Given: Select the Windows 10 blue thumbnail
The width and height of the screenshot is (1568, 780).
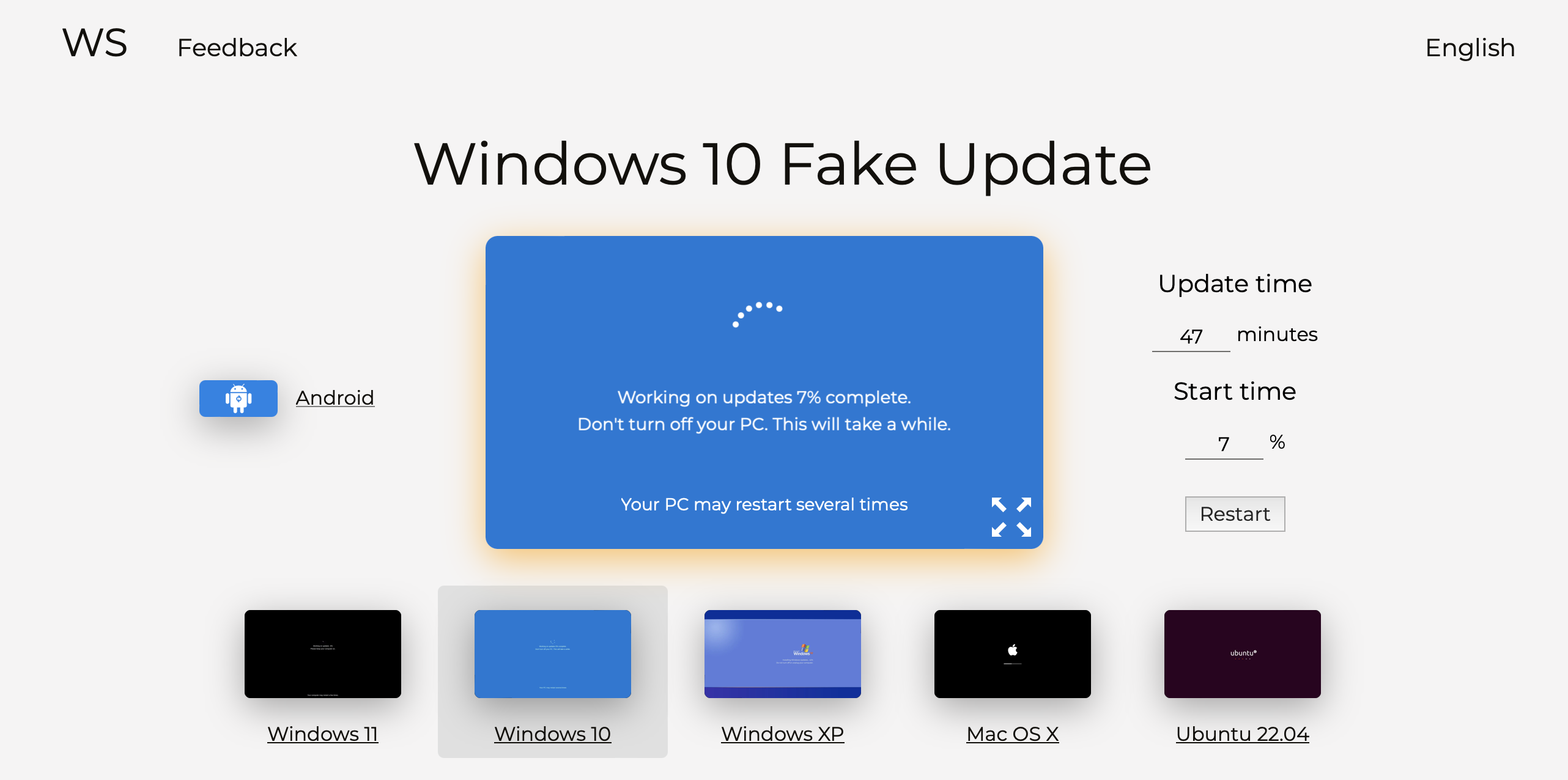Looking at the screenshot, I should click(x=552, y=653).
